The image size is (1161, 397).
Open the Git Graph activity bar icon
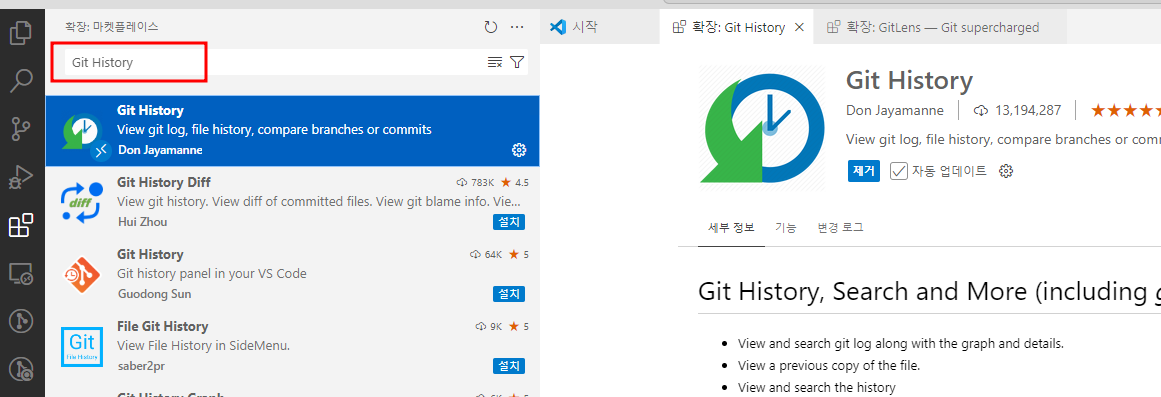point(21,321)
